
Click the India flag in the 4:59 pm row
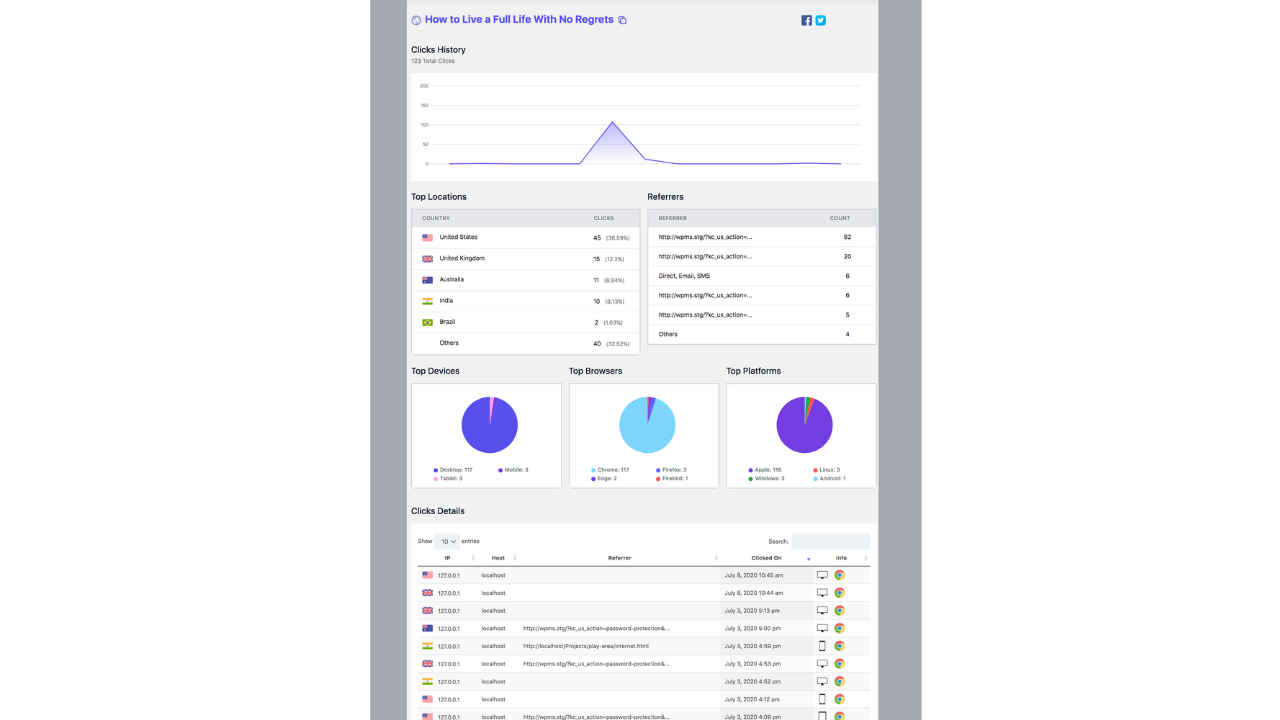(x=427, y=646)
